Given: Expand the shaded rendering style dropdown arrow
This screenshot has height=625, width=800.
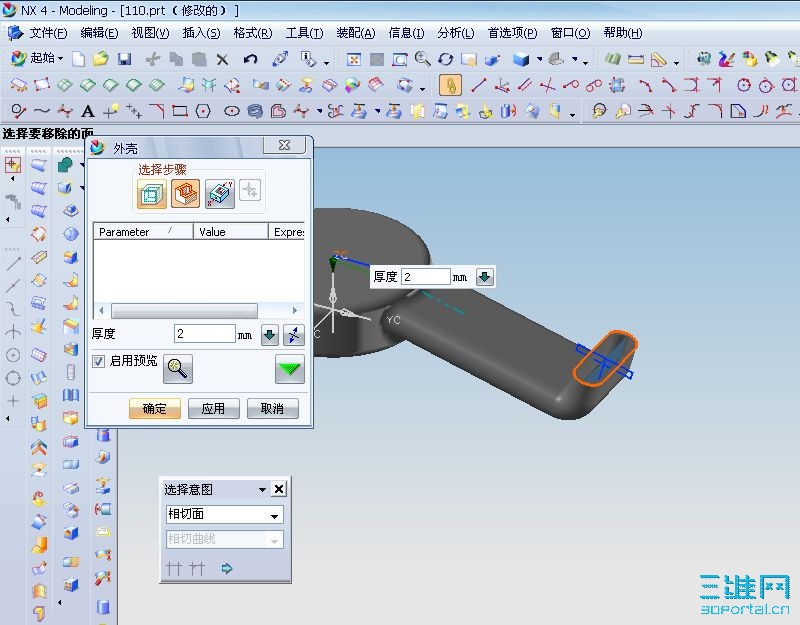Looking at the screenshot, I should tap(539, 59).
